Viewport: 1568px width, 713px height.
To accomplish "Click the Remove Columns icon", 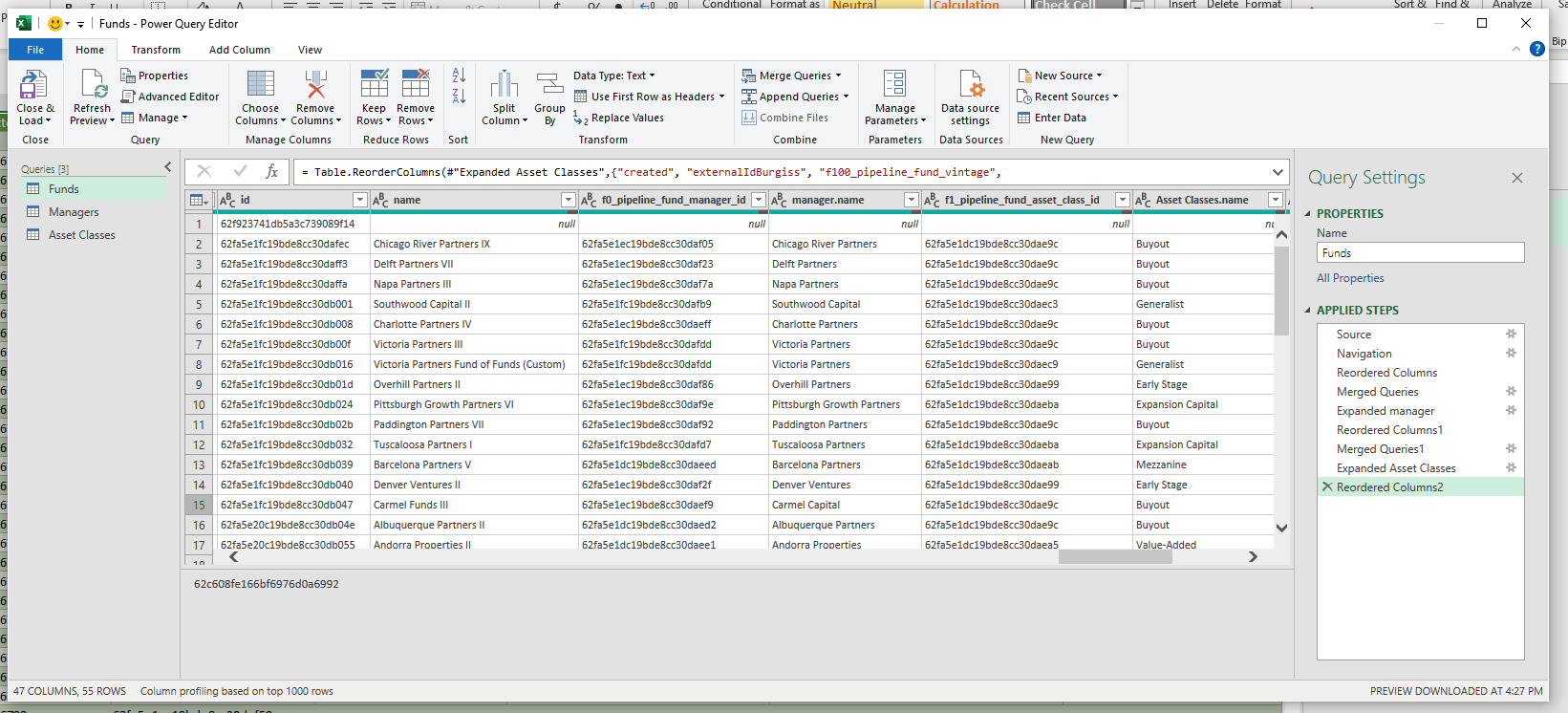I will coord(315,86).
